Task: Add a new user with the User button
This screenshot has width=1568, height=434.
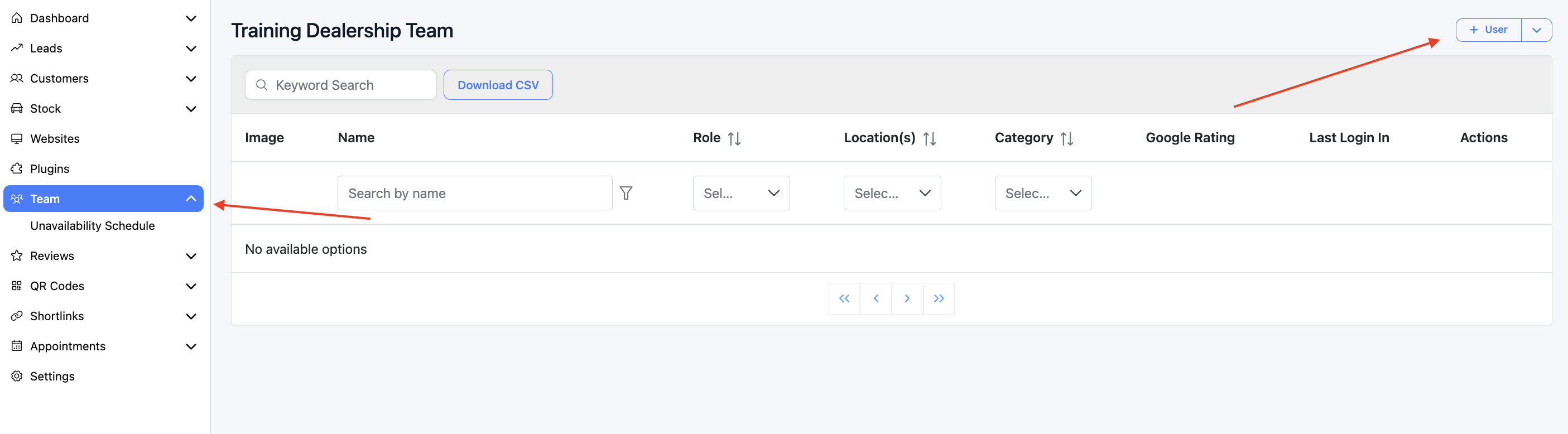Action: click(x=1488, y=30)
